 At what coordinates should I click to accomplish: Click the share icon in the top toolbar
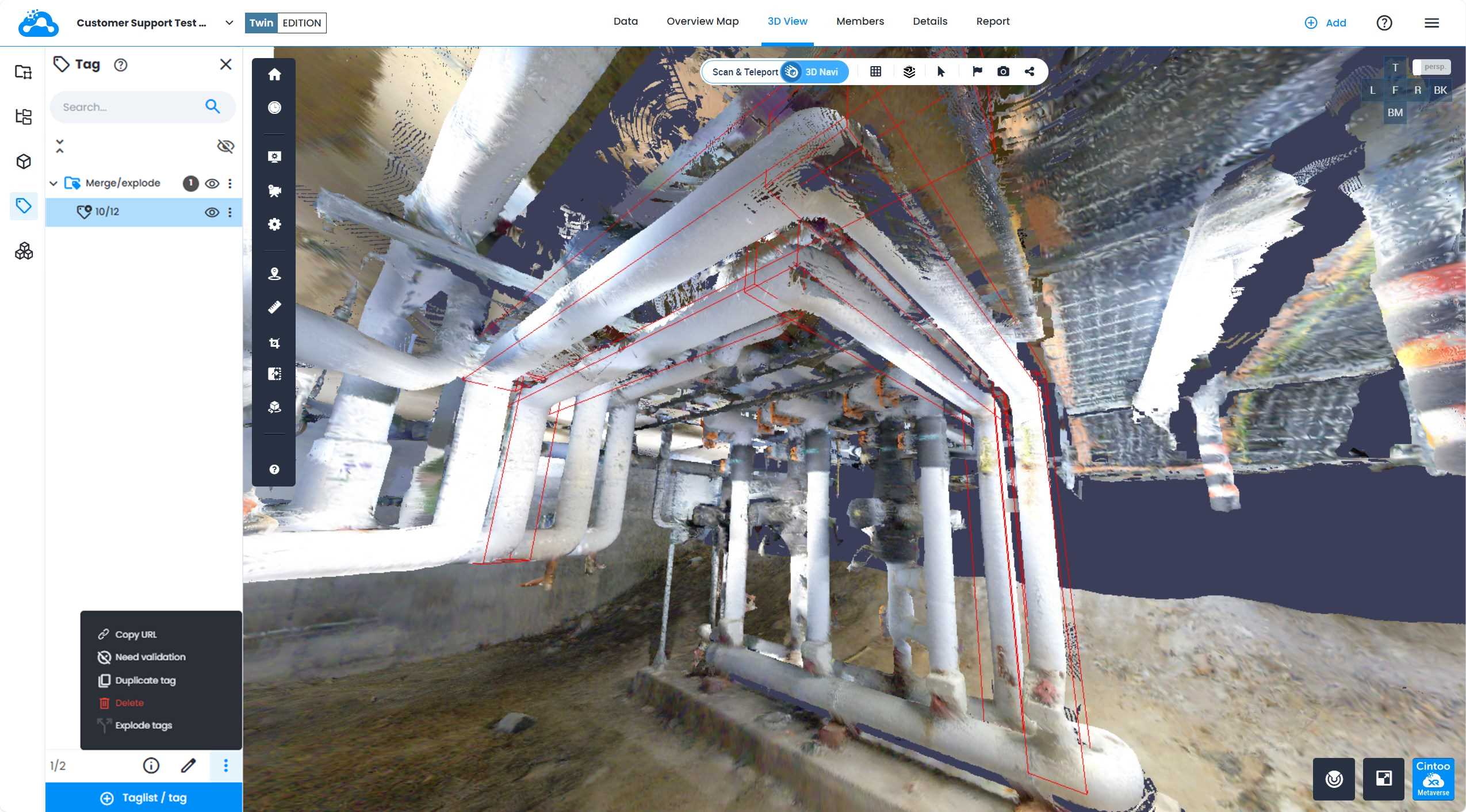(1029, 72)
